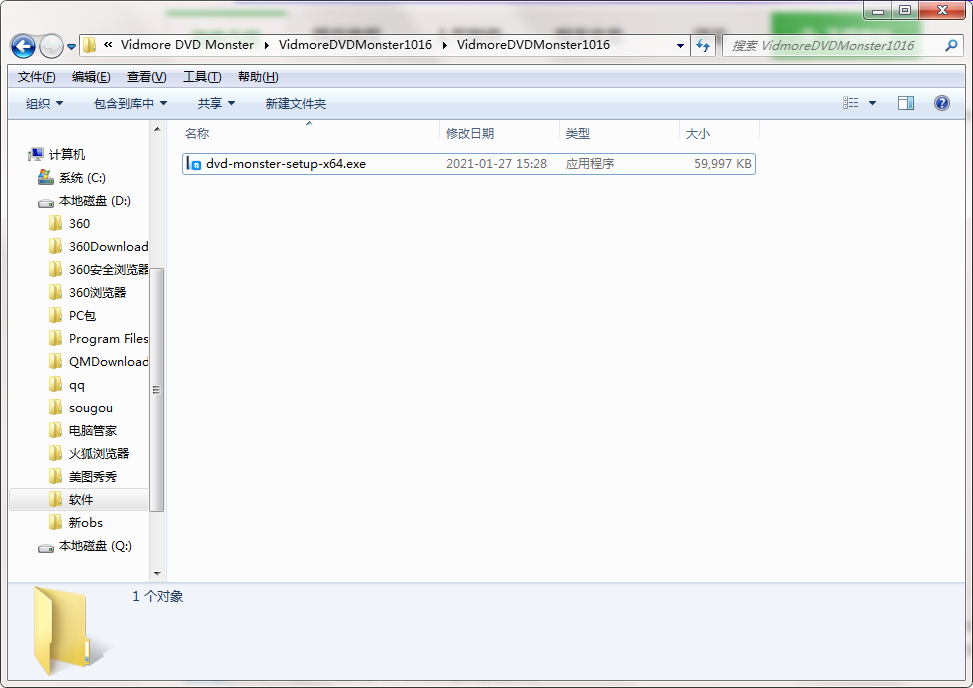Click the 系统 (C:) drive icon

click(x=46, y=177)
